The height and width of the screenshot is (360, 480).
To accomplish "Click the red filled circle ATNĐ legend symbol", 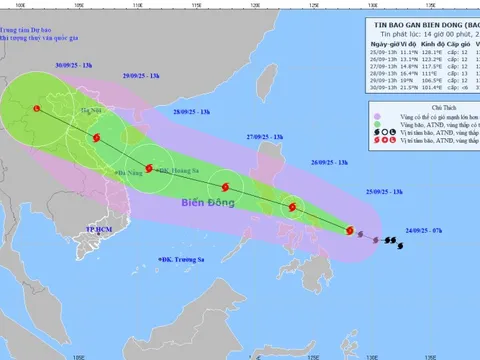I will (x=385, y=140).
